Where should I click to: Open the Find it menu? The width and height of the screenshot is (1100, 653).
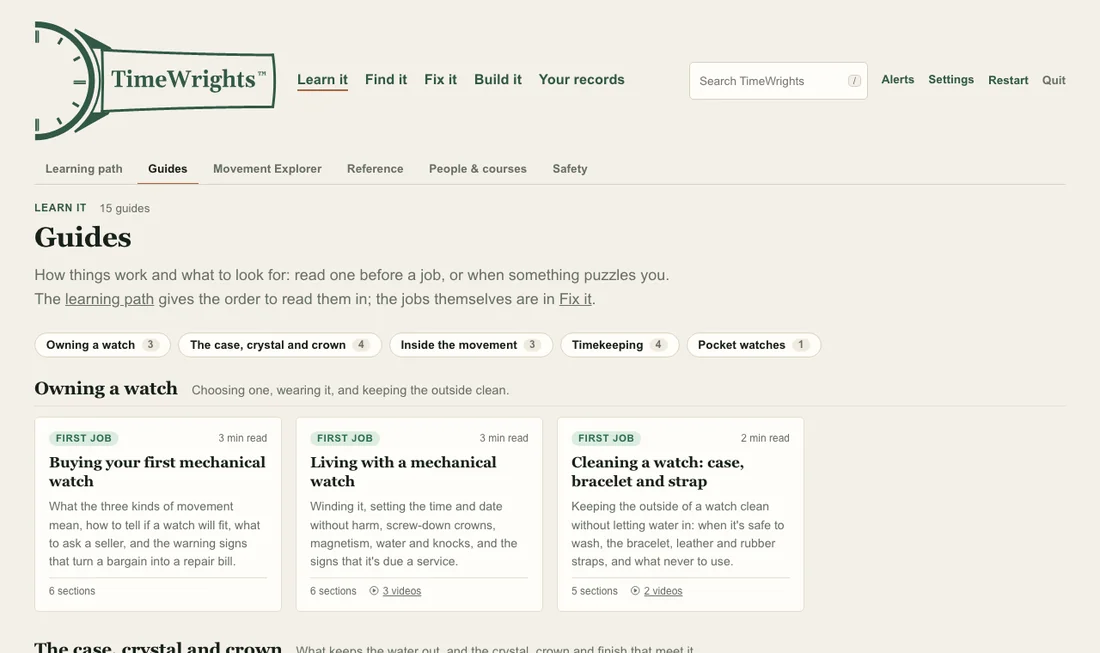(x=386, y=79)
